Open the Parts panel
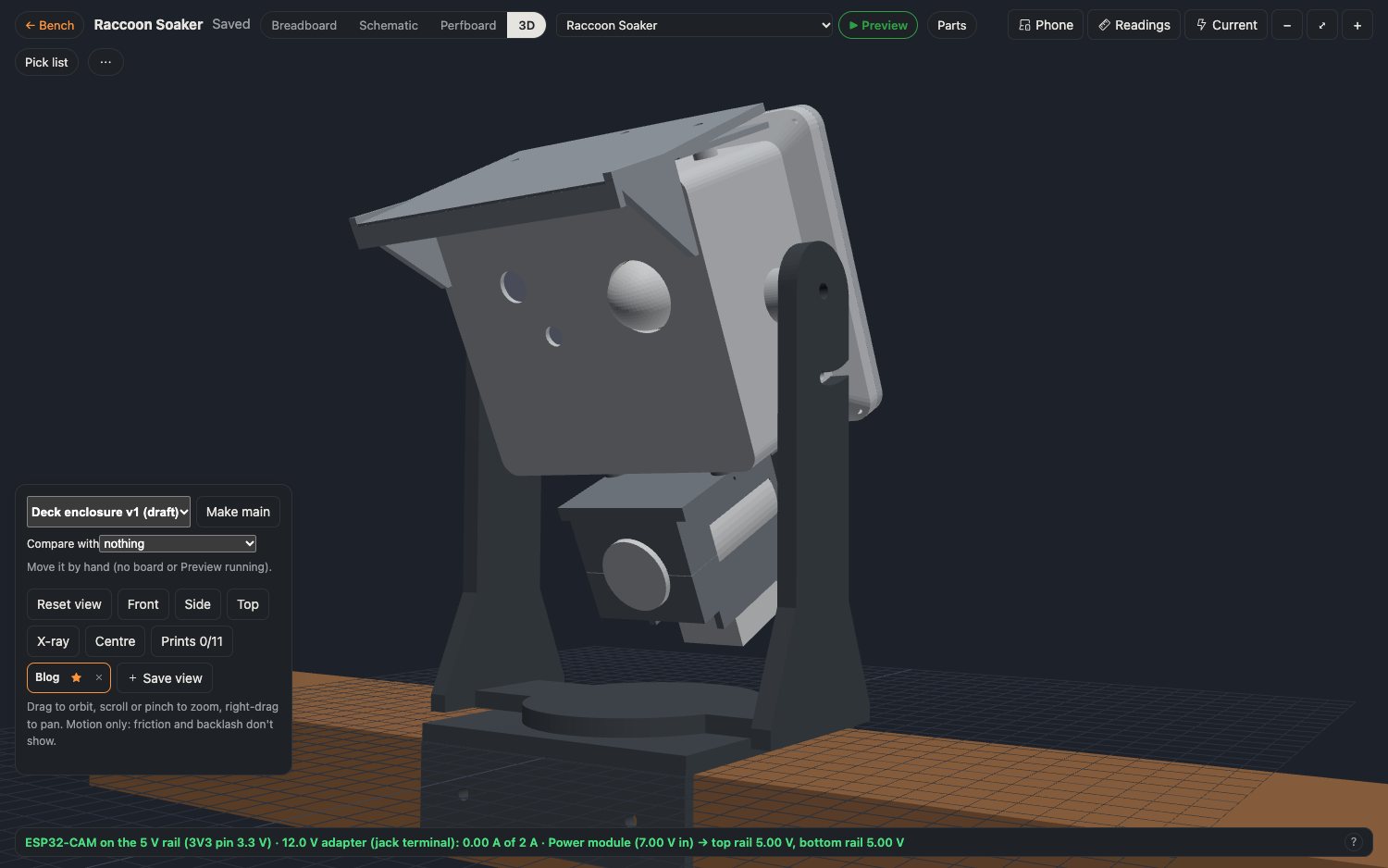Screen dimensions: 1388x868 [951, 25]
